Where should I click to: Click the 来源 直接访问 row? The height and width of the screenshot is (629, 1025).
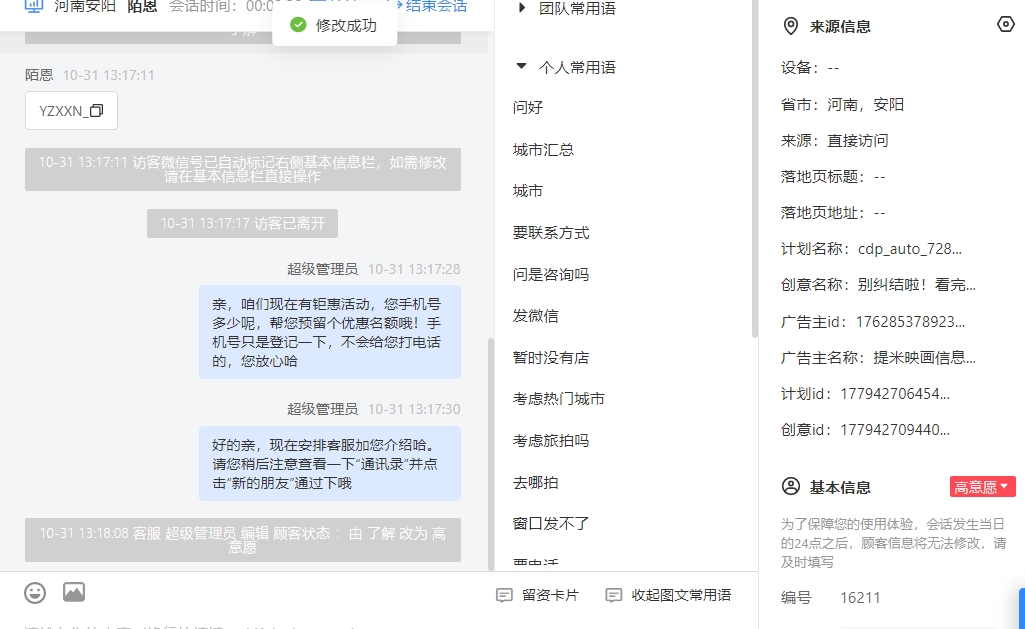835,141
